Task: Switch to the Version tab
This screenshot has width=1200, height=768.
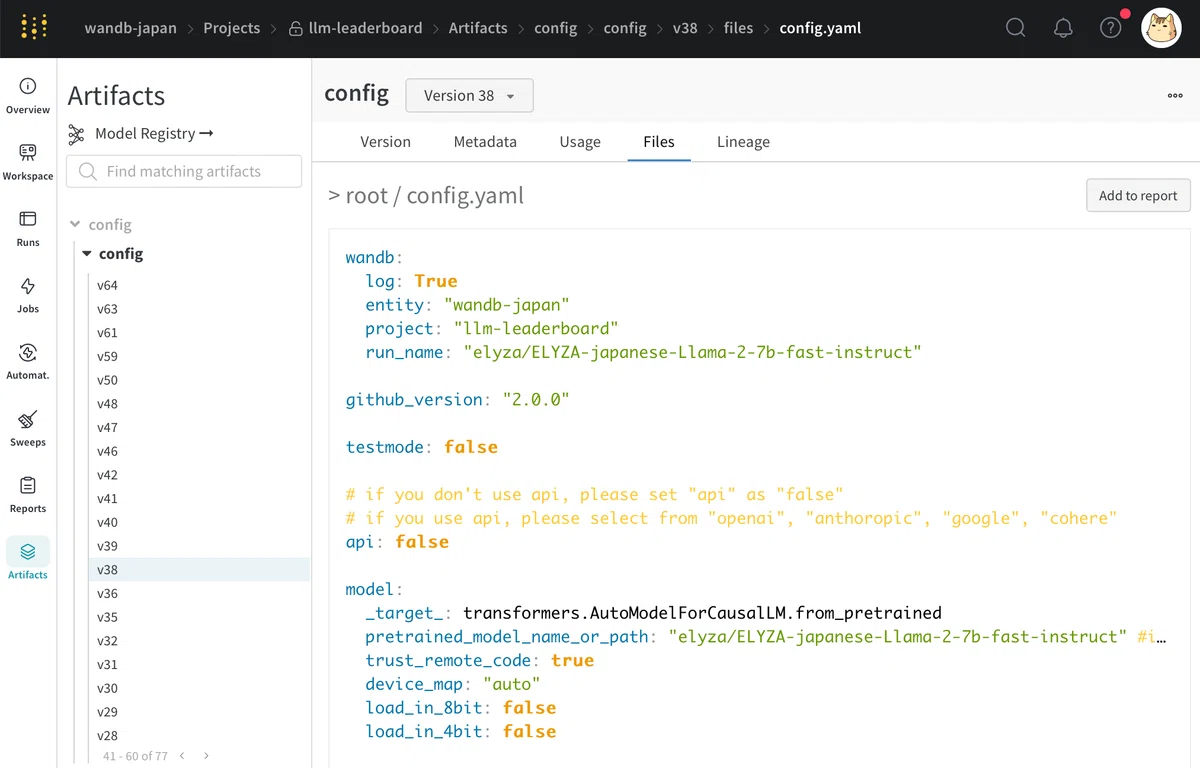Action: pos(385,142)
